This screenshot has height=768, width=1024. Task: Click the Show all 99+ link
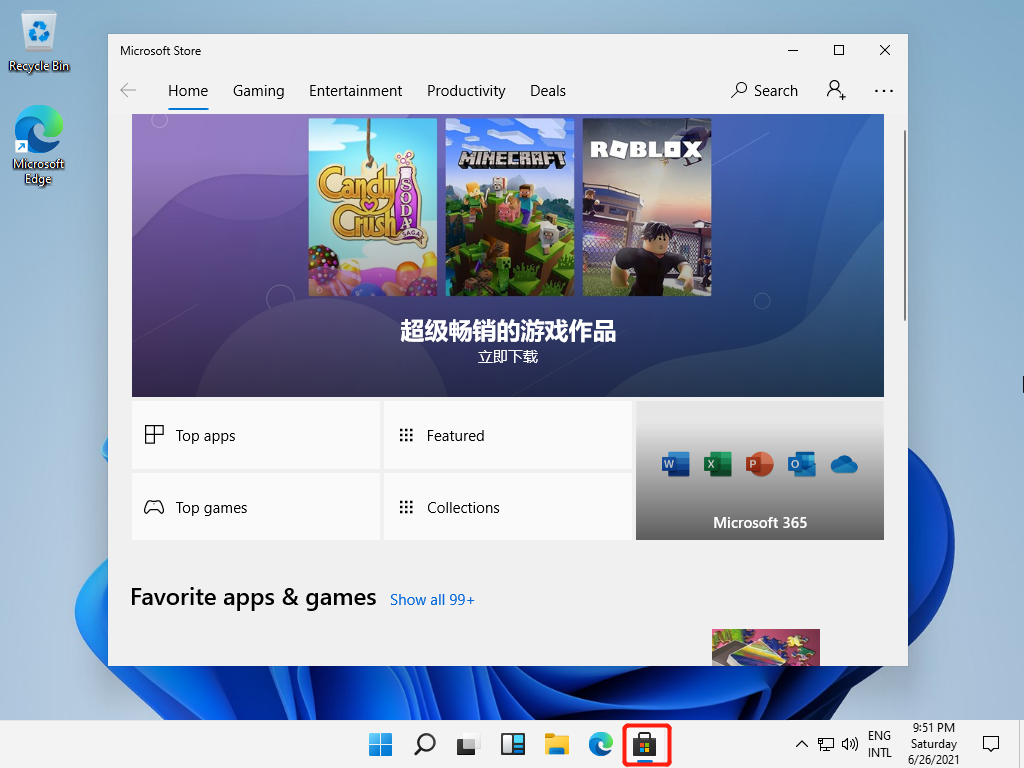coord(432,600)
